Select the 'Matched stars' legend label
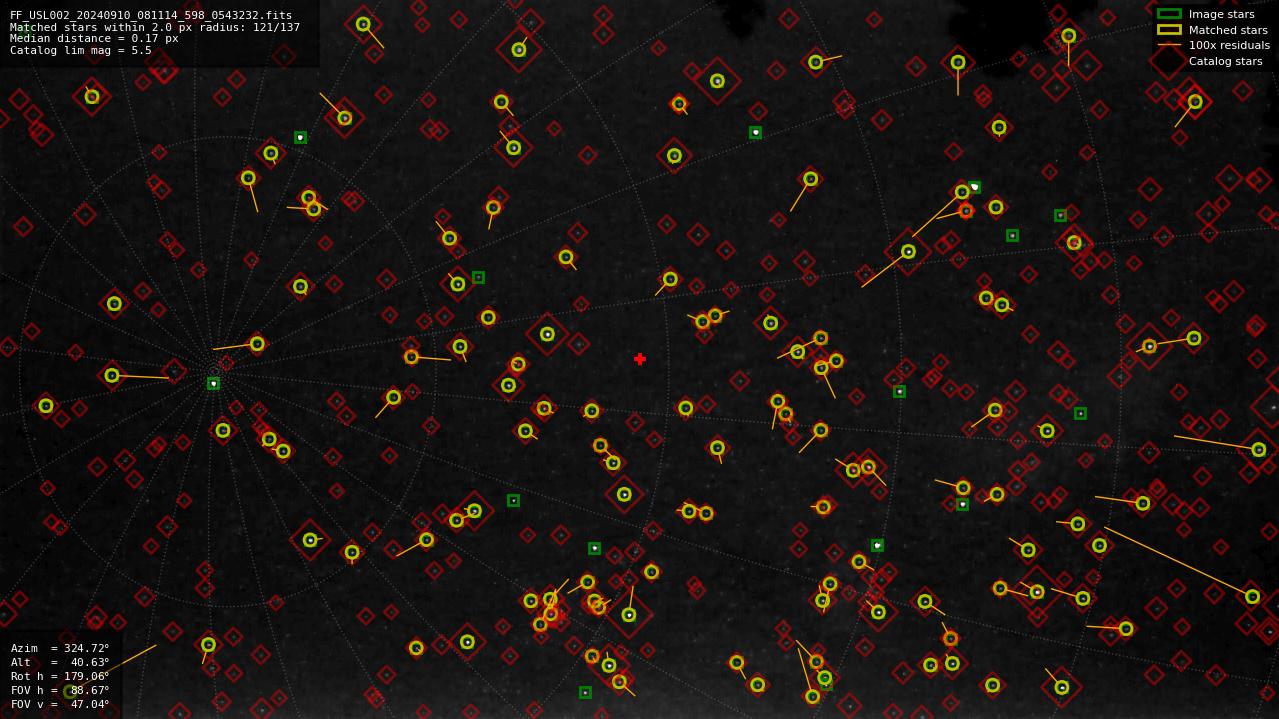The width and height of the screenshot is (1279, 719). tap(1228, 30)
